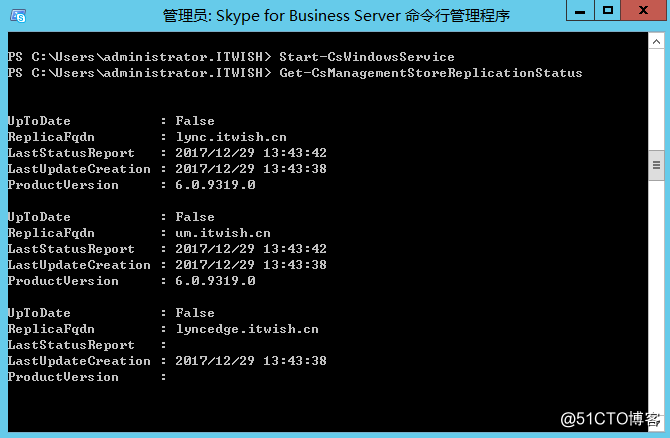670x438 pixels.
Task: Click ProductVersion 6.0.9319.0 for lync.itwish.cn
Action: 215,185
